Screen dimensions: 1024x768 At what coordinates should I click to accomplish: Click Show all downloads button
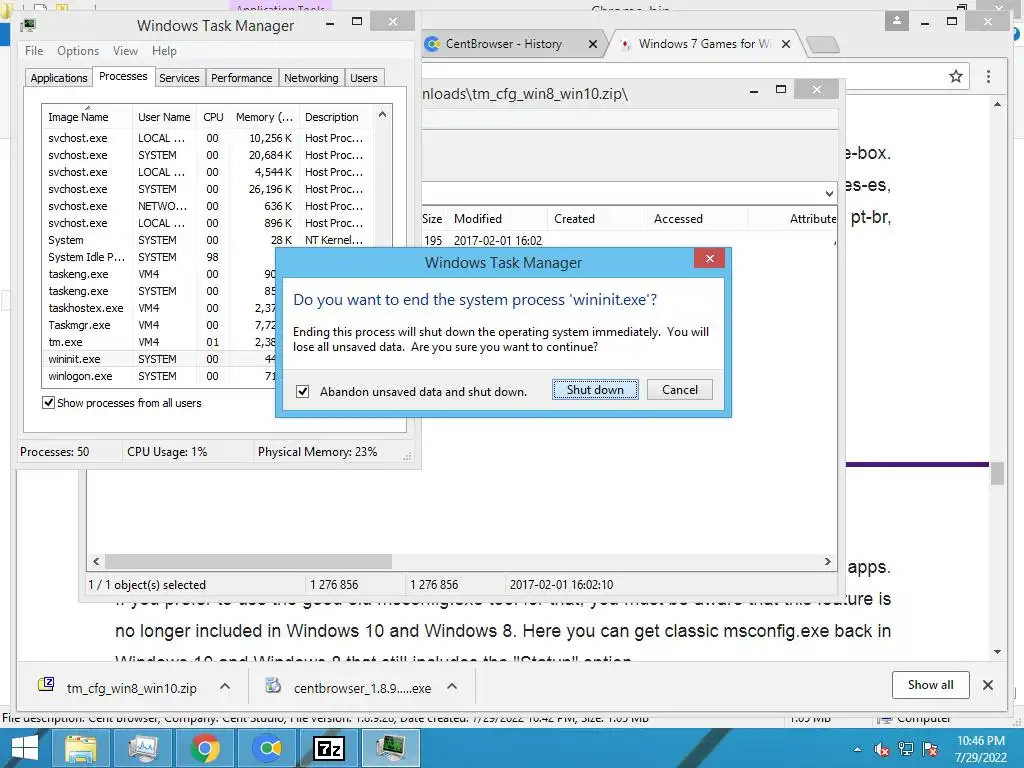[931, 684]
